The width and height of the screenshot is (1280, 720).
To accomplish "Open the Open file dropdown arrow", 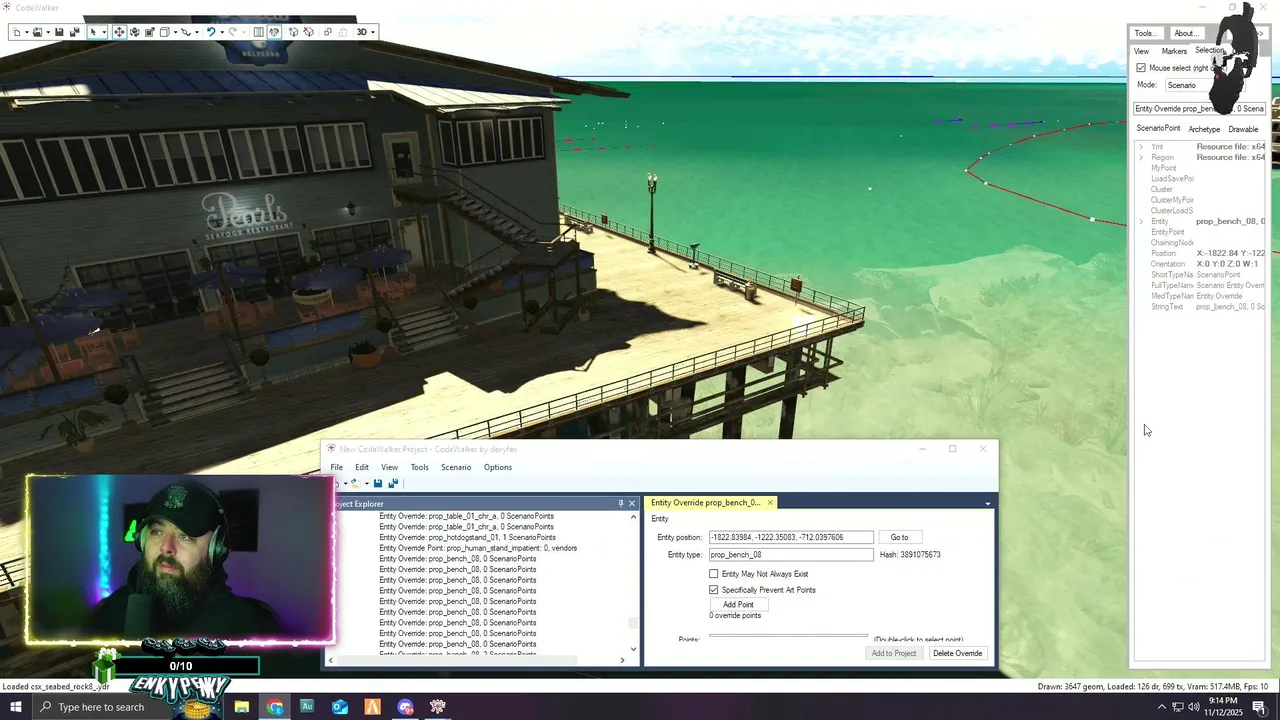I will [48, 32].
